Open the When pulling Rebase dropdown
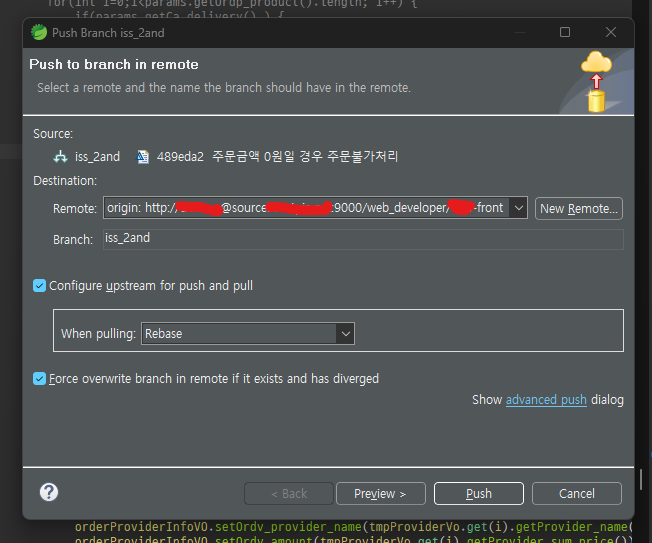The width and height of the screenshot is (652, 543). tap(248, 333)
